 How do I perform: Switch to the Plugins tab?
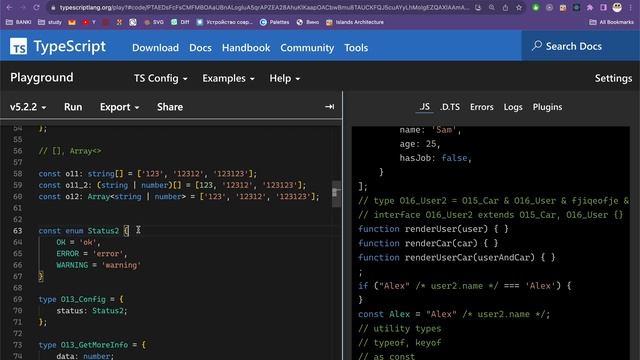point(547,107)
